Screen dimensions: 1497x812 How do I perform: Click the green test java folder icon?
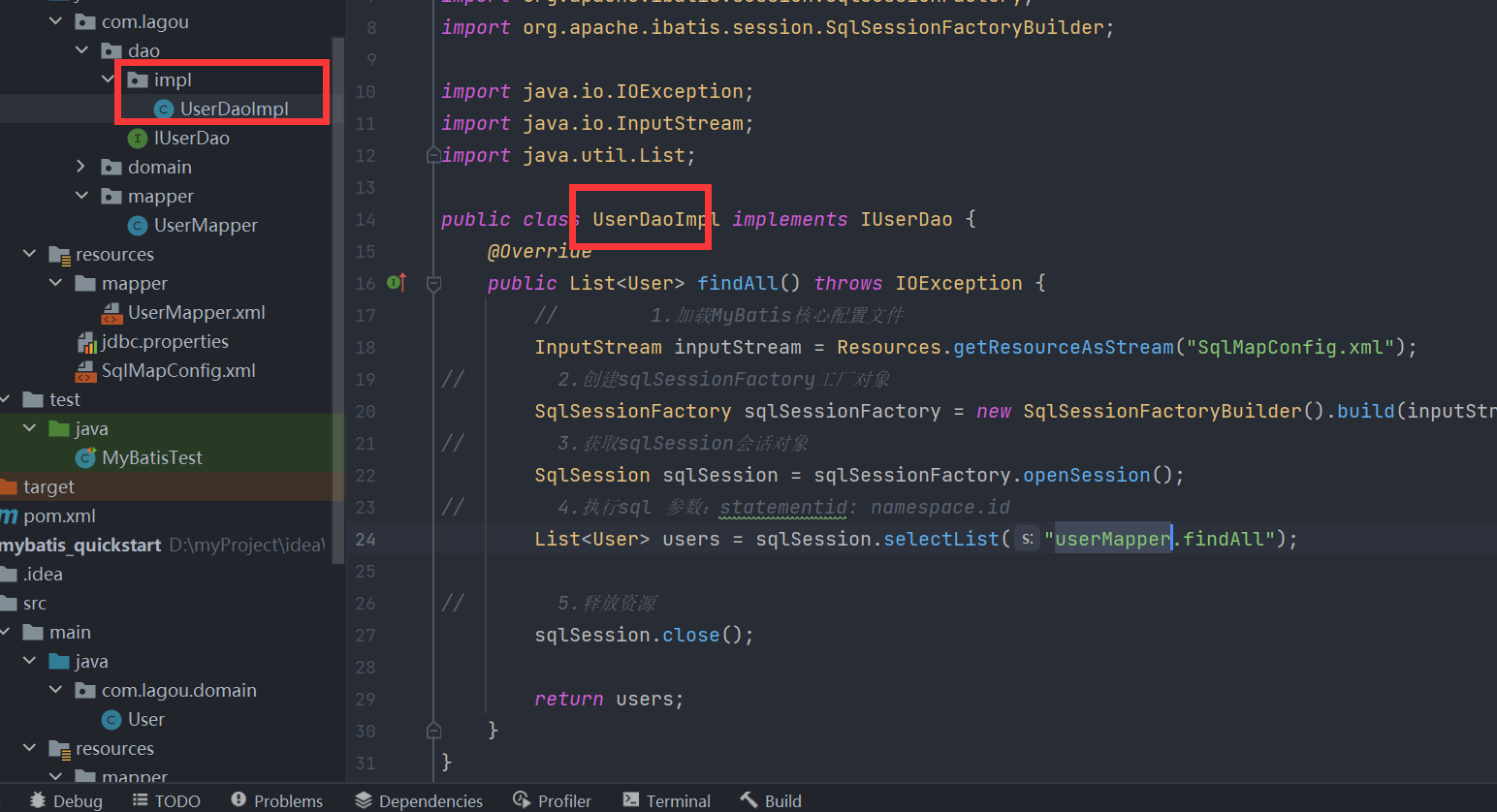click(x=59, y=429)
